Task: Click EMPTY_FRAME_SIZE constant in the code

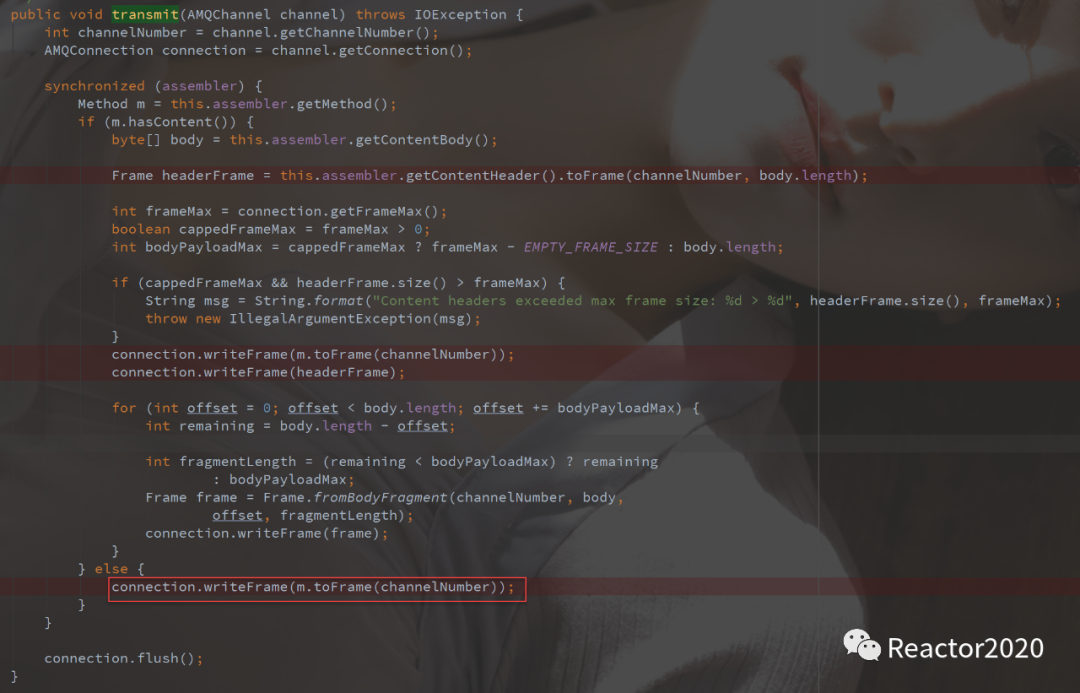Action: pyautogui.click(x=590, y=247)
